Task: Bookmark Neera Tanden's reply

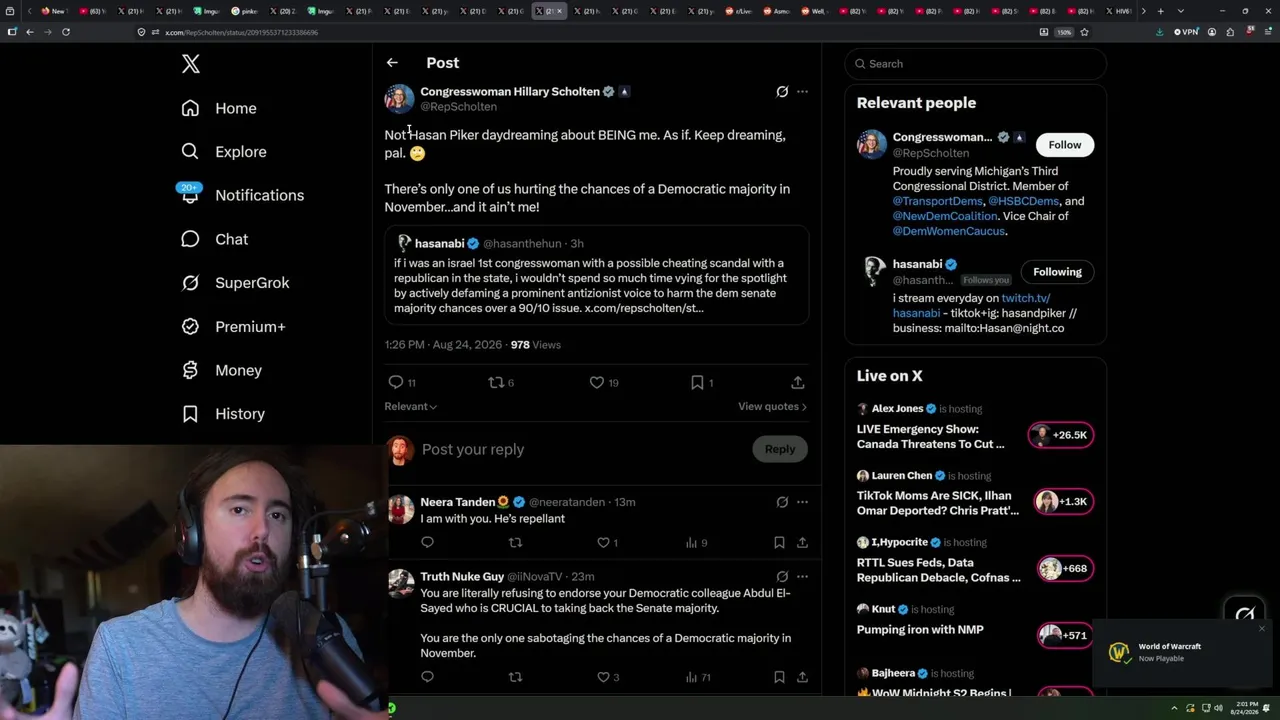Action: (x=779, y=542)
